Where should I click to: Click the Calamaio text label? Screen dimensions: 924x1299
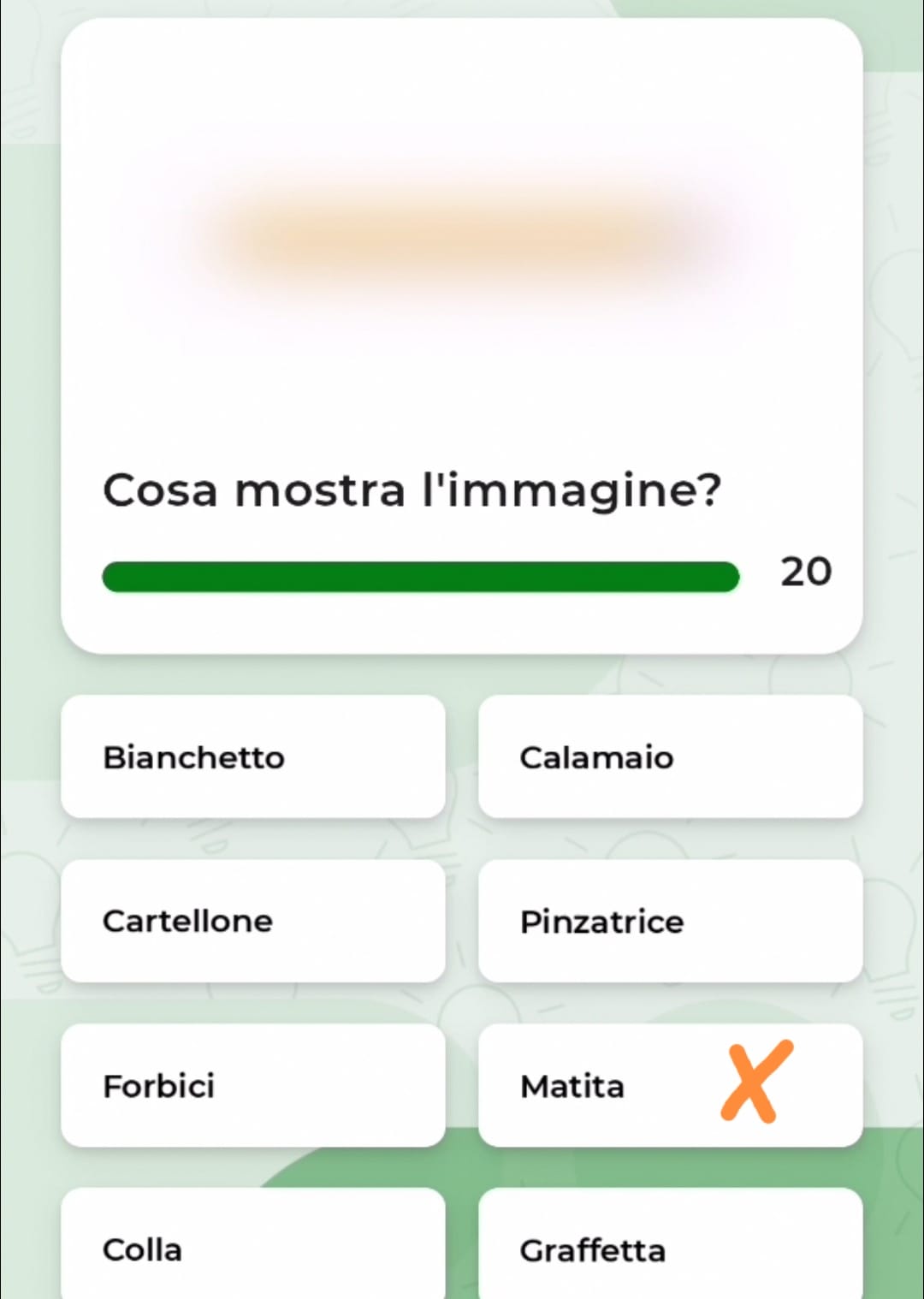click(x=596, y=757)
